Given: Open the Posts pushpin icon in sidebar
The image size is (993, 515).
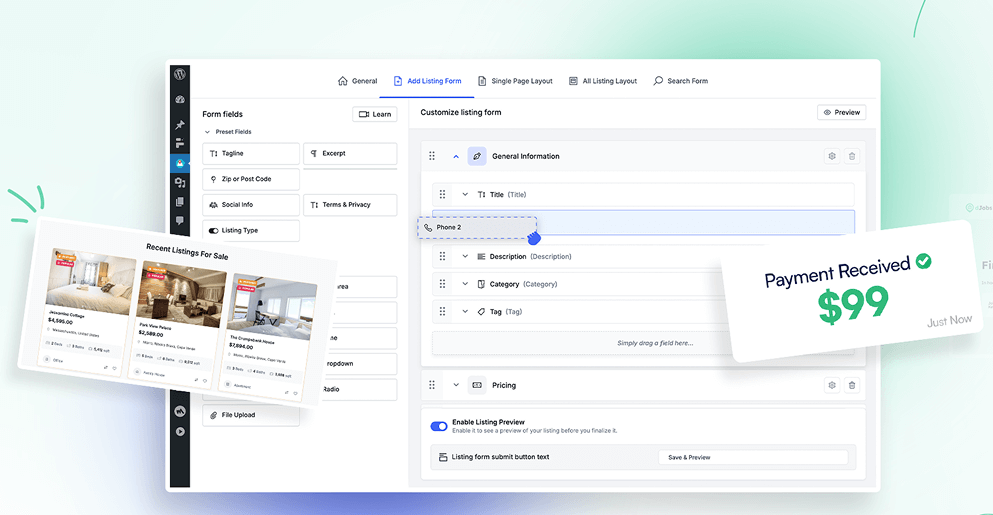Looking at the screenshot, I should tap(180, 125).
